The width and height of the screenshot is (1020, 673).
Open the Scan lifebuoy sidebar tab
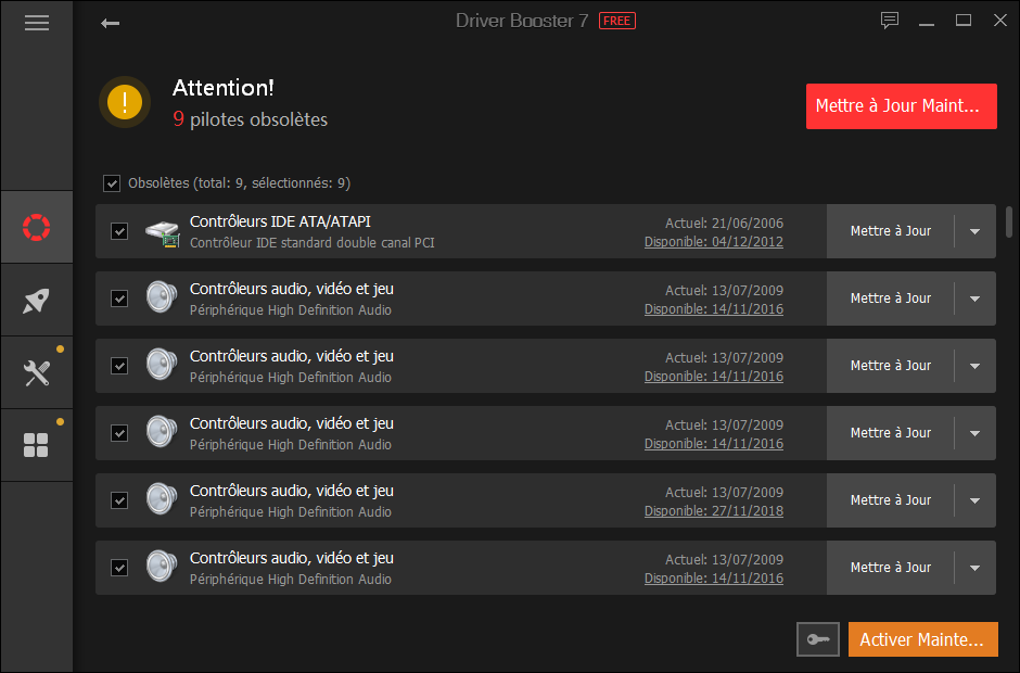click(36, 227)
